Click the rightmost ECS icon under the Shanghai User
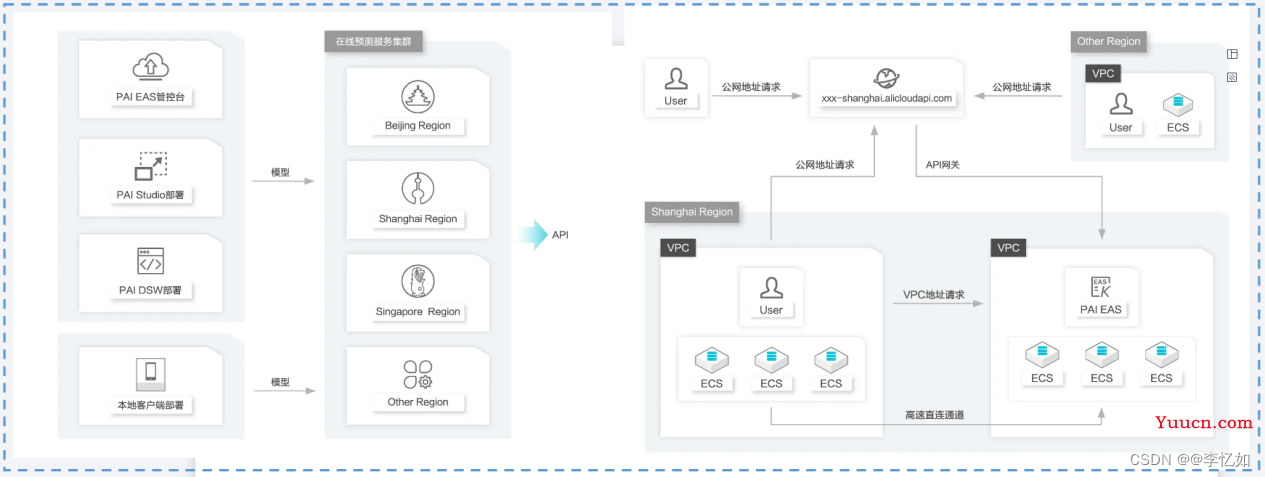Image resolution: width=1265 pixels, height=477 pixels. pyautogui.click(x=830, y=360)
